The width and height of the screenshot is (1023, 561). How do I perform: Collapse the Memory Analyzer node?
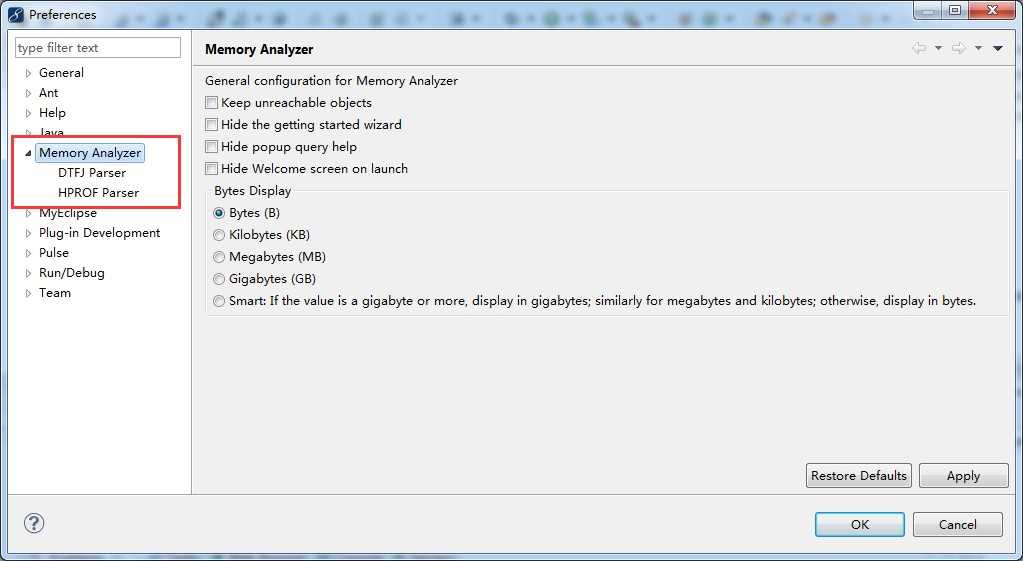(x=28, y=153)
